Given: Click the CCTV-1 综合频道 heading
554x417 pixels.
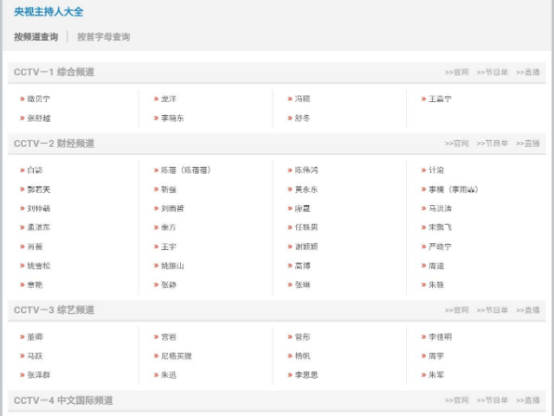Looking at the screenshot, I should pyautogui.click(x=54, y=72).
